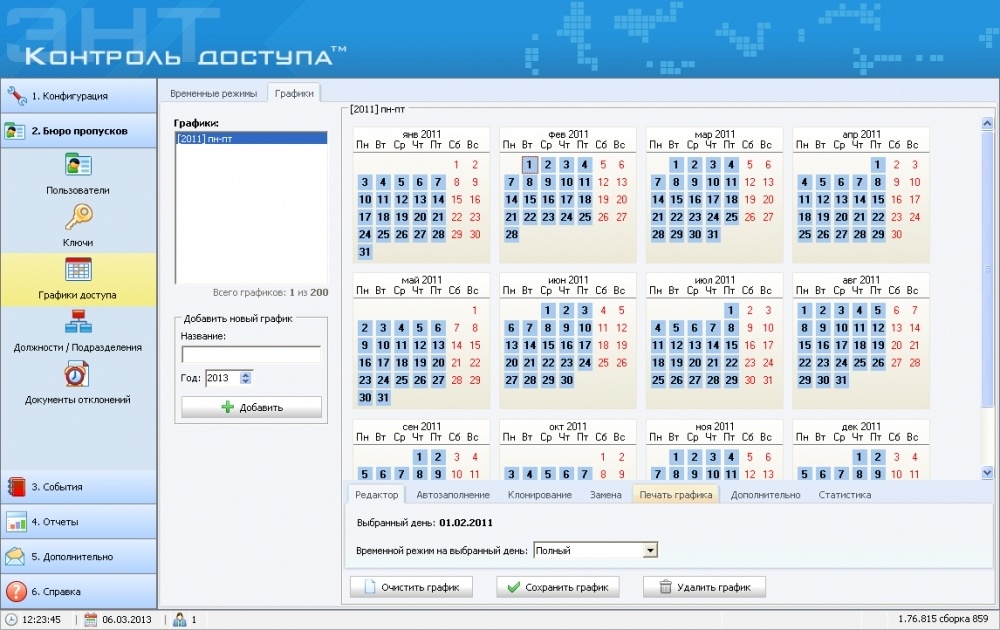This screenshot has width=1000, height=630.
Task: Click the clock icon in the status bar
Action: tap(11, 619)
